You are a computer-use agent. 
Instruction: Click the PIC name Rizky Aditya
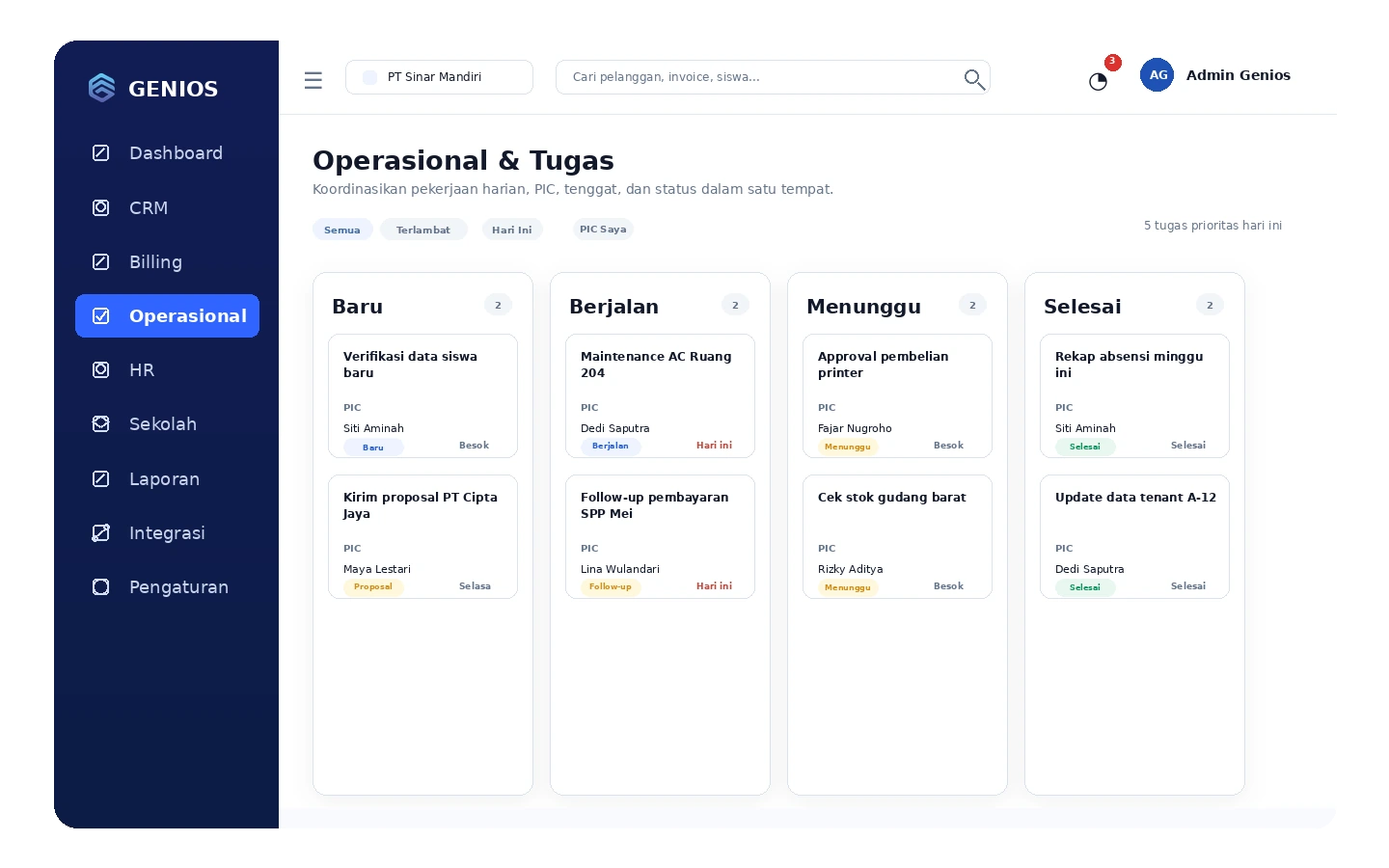[x=851, y=569]
